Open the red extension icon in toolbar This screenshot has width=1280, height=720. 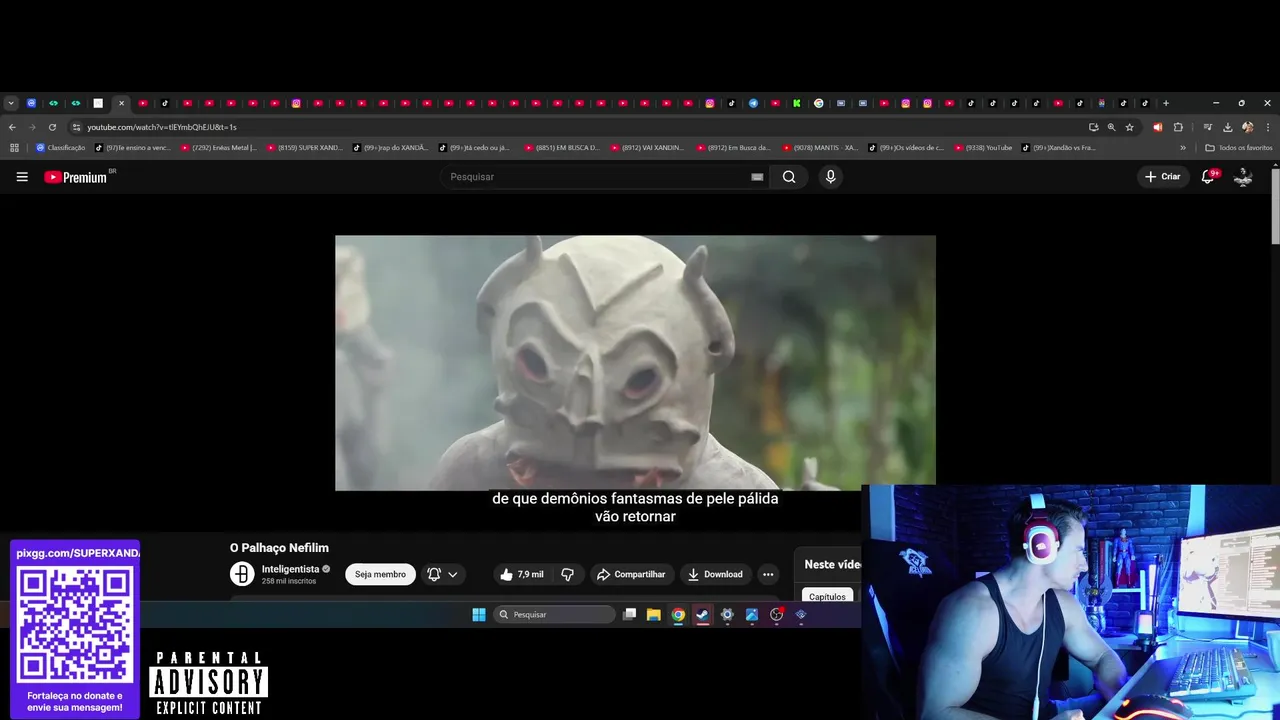[x=1158, y=127]
